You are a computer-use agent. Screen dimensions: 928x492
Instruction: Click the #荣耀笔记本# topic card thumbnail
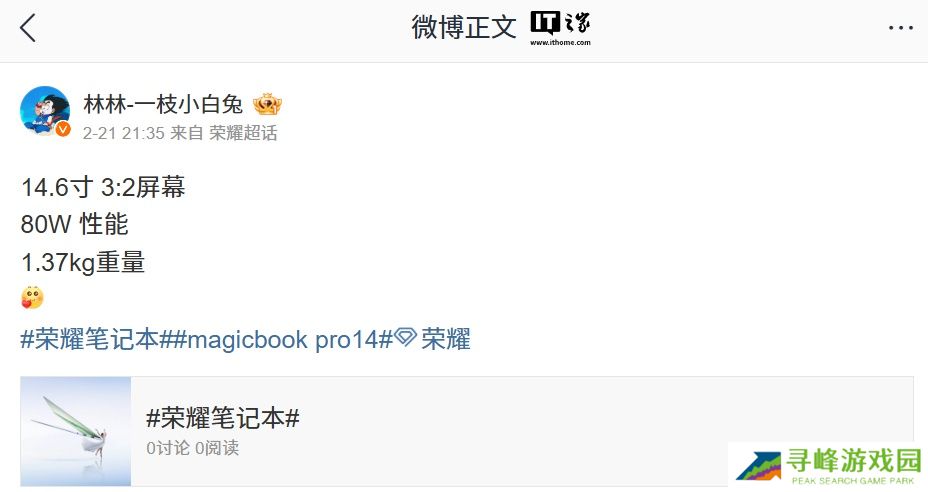point(76,431)
